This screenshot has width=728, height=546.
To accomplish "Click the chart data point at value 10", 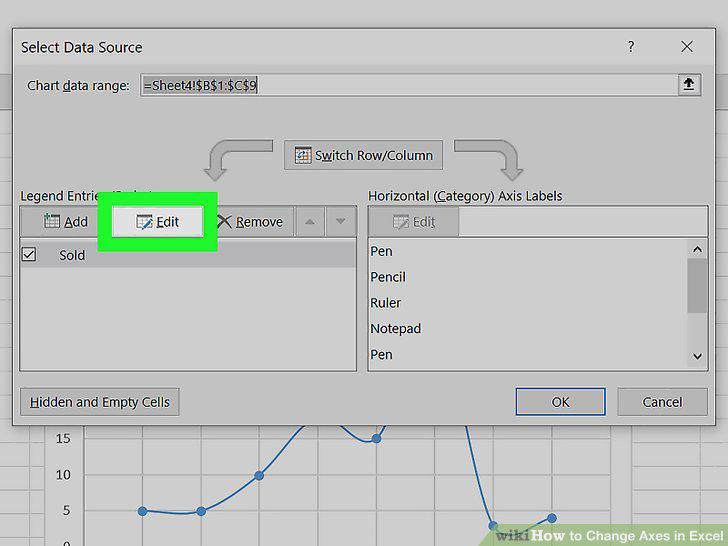I will (x=259, y=475).
